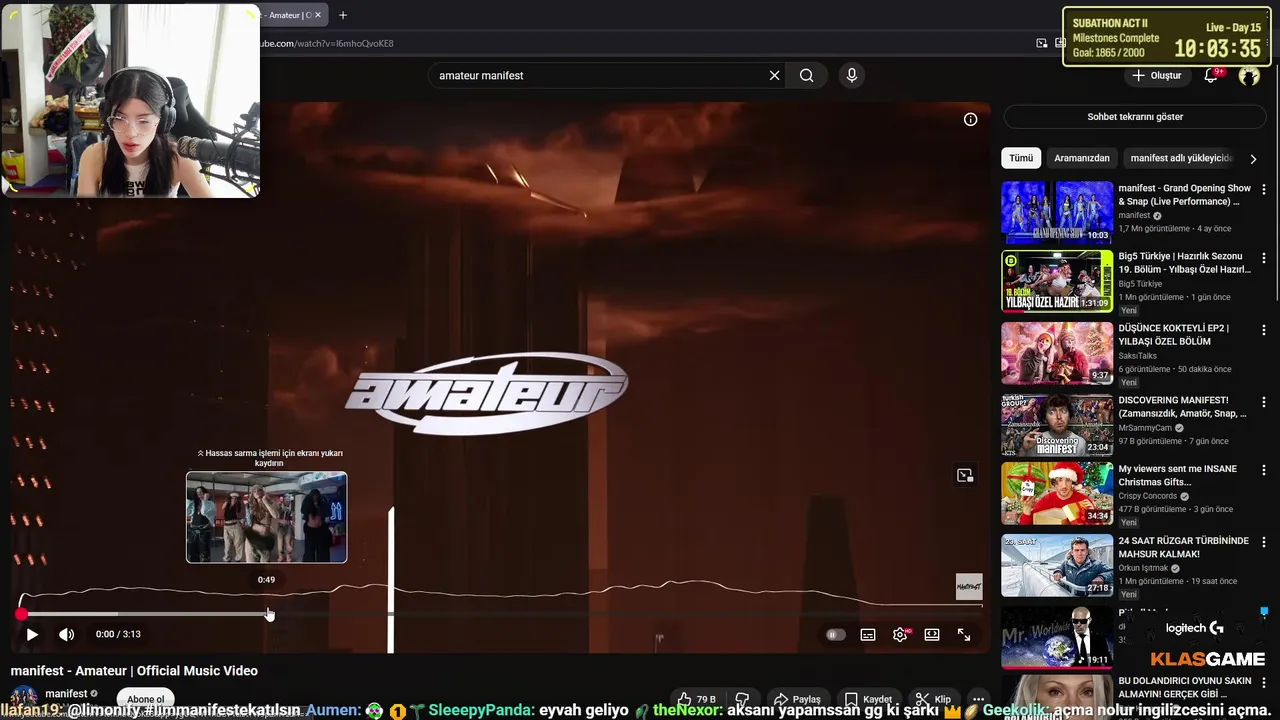Click the browser address bar URL
The height and width of the screenshot is (720, 1280).
tap(327, 43)
